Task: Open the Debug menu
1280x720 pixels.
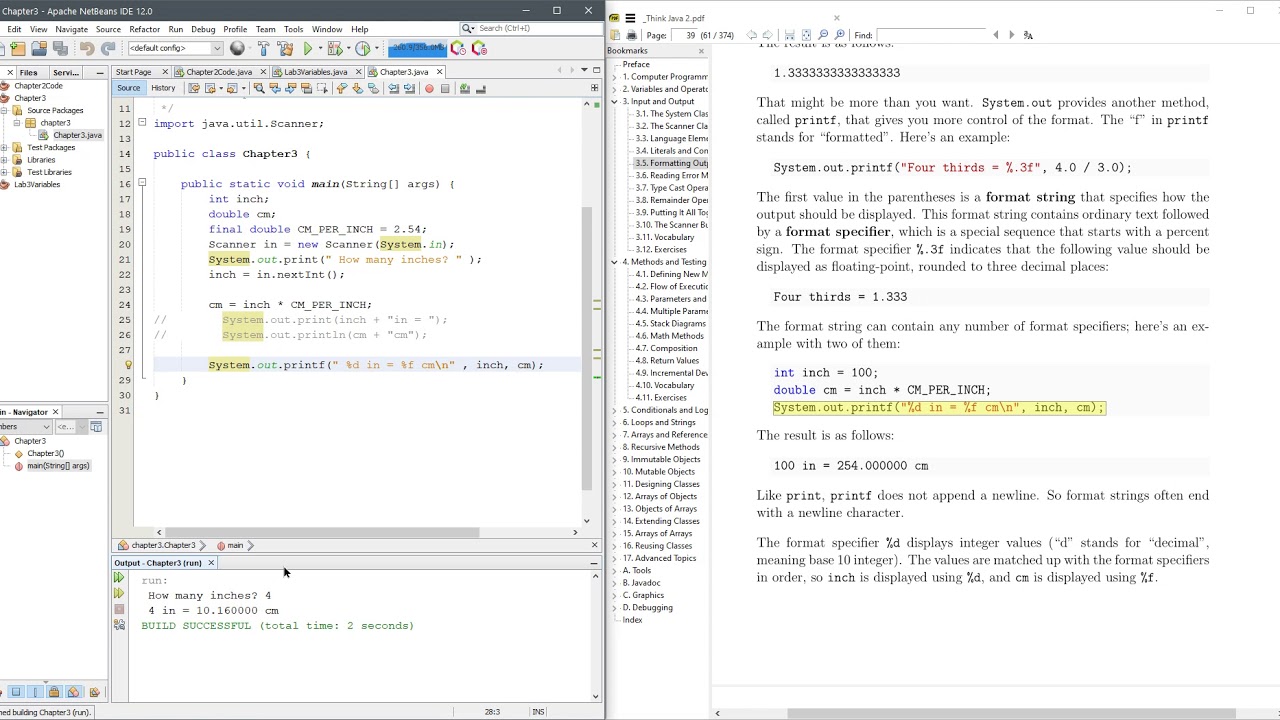Action: click(203, 29)
